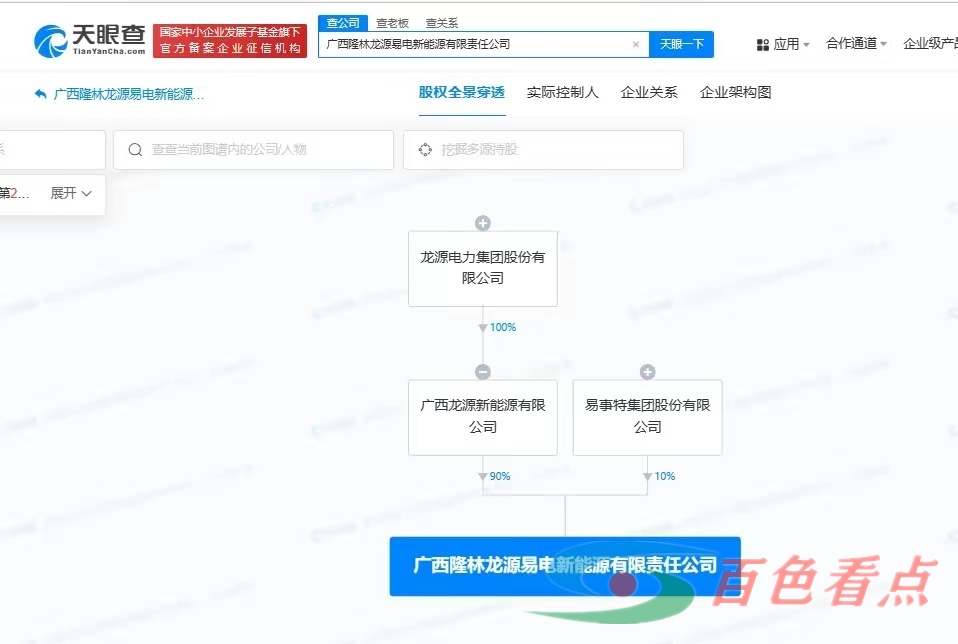Click the 挖掘多源持股 field
The width and height of the screenshot is (958, 644).
543,150
